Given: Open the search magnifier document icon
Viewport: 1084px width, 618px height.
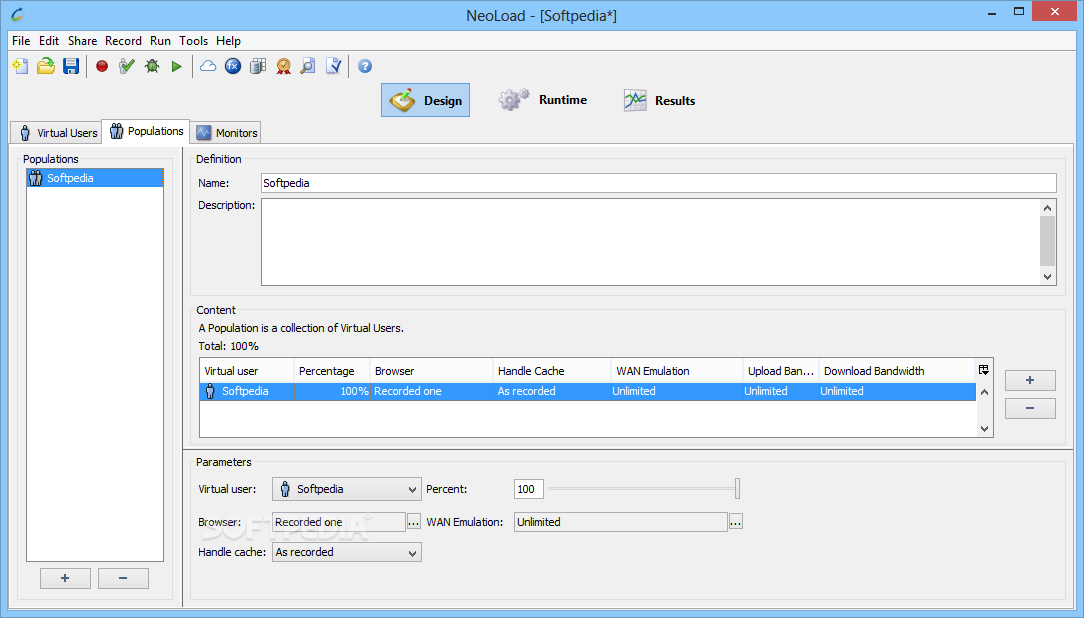Looking at the screenshot, I should pos(308,66).
